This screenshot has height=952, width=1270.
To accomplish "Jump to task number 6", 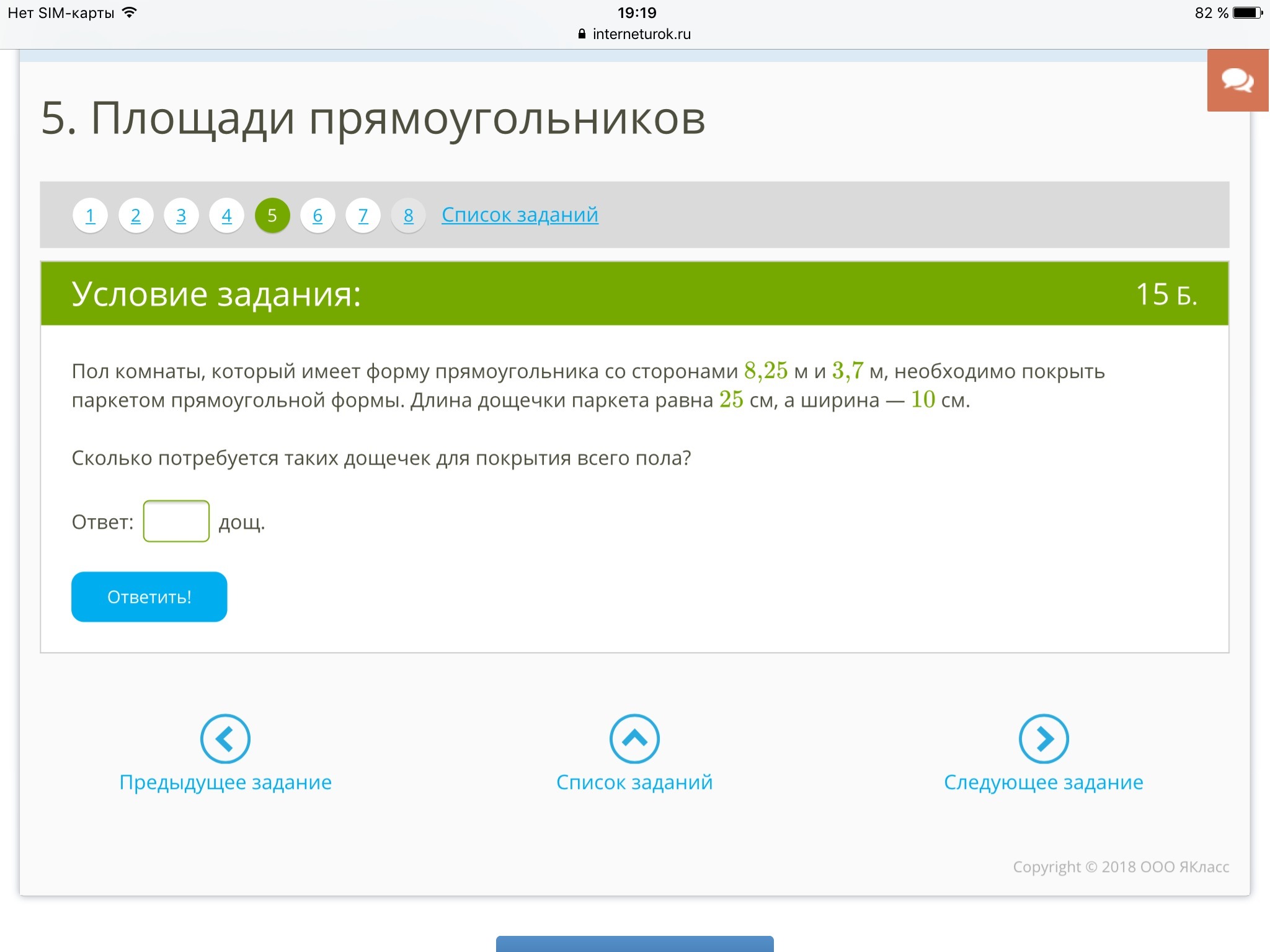I will coord(317,216).
